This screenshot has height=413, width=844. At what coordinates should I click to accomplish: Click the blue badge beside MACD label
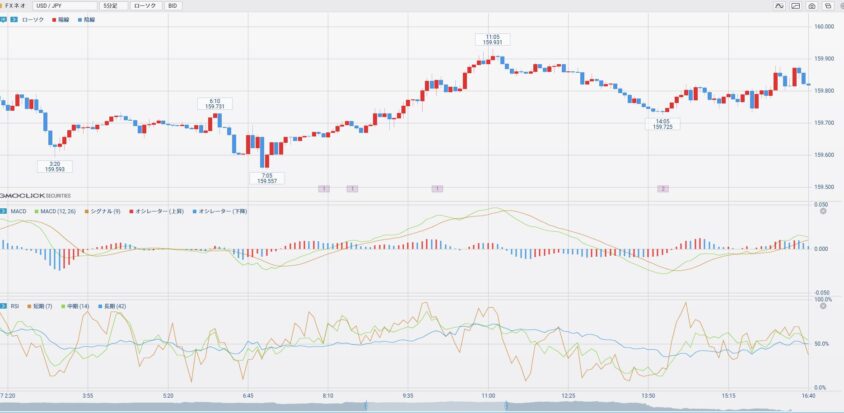(x=3, y=211)
